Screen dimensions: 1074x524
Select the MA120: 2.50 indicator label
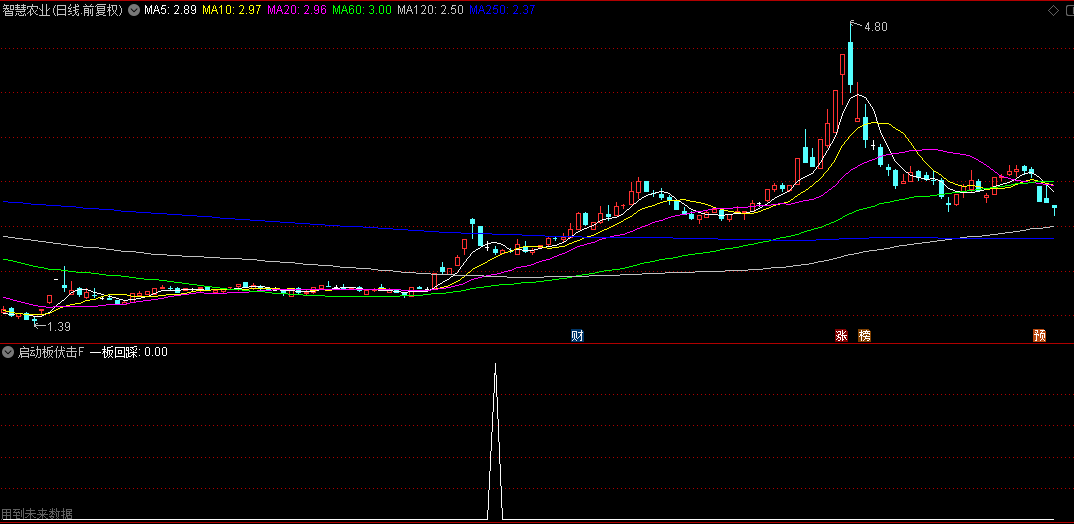click(430, 10)
